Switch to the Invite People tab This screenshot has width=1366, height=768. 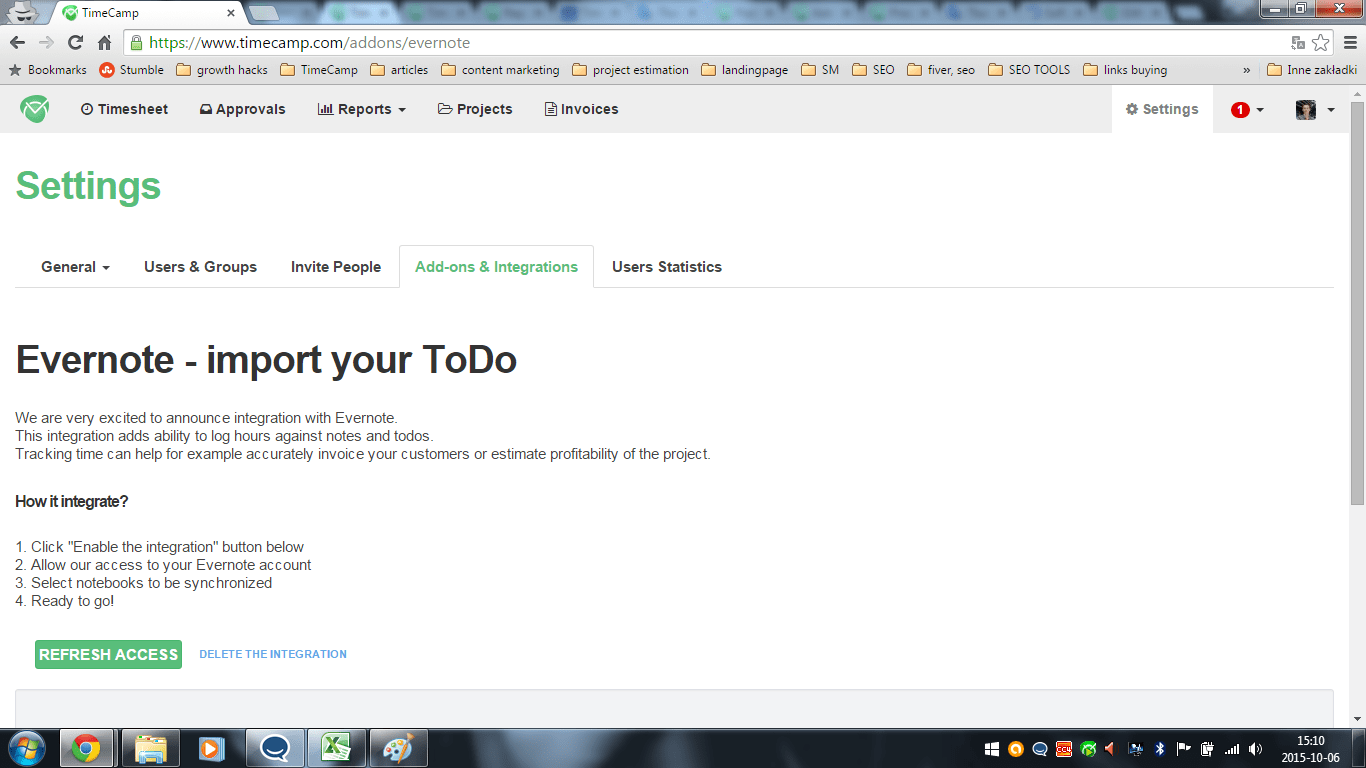click(x=336, y=267)
